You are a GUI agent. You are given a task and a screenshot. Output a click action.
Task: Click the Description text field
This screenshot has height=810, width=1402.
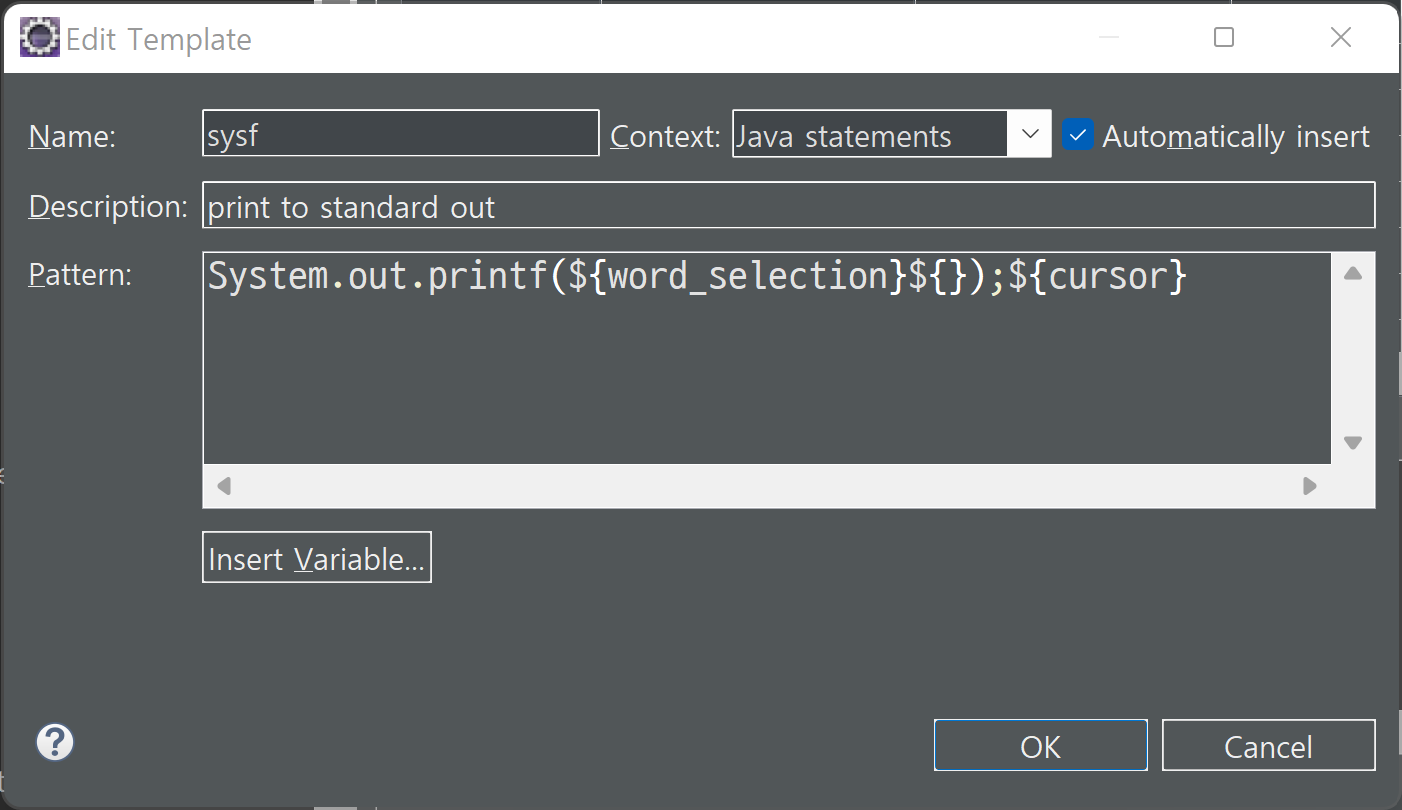click(x=788, y=206)
